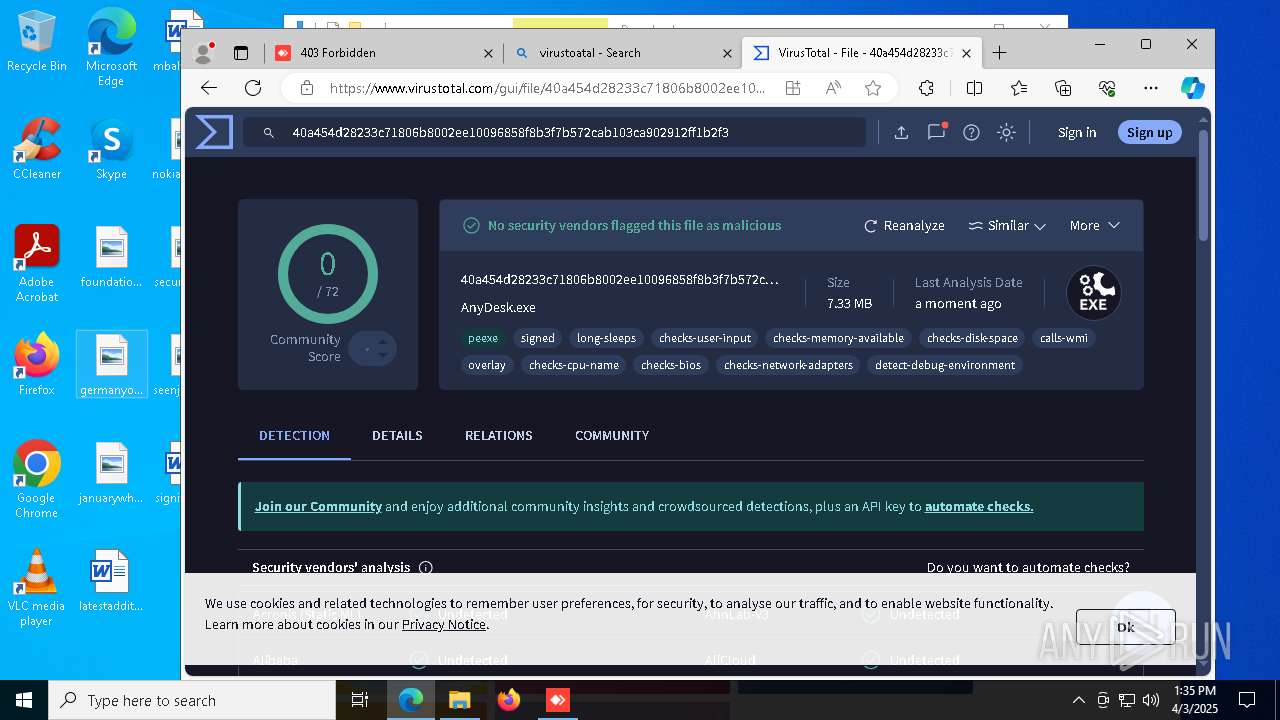This screenshot has width=1280, height=720.
Task: Click the Windows Start button
Action: [24, 700]
